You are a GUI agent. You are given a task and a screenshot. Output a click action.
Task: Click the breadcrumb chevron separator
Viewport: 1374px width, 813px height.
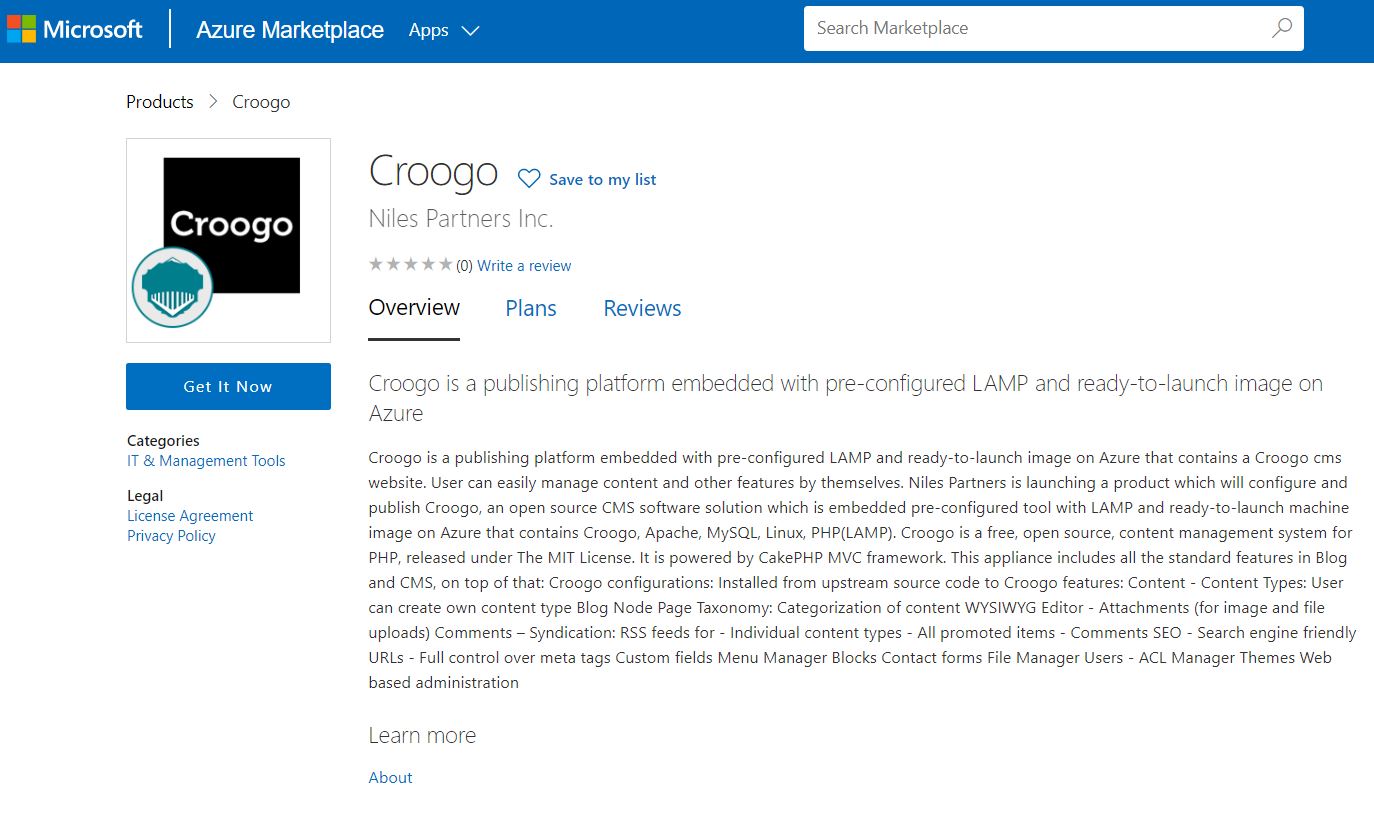[x=213, y=102]
